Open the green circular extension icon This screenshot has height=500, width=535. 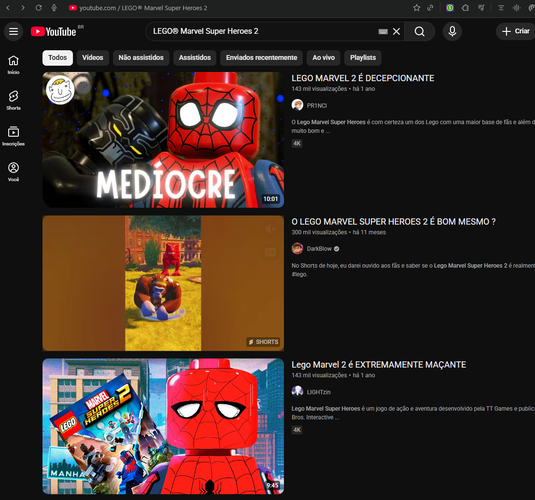click(x=450, y=8)
